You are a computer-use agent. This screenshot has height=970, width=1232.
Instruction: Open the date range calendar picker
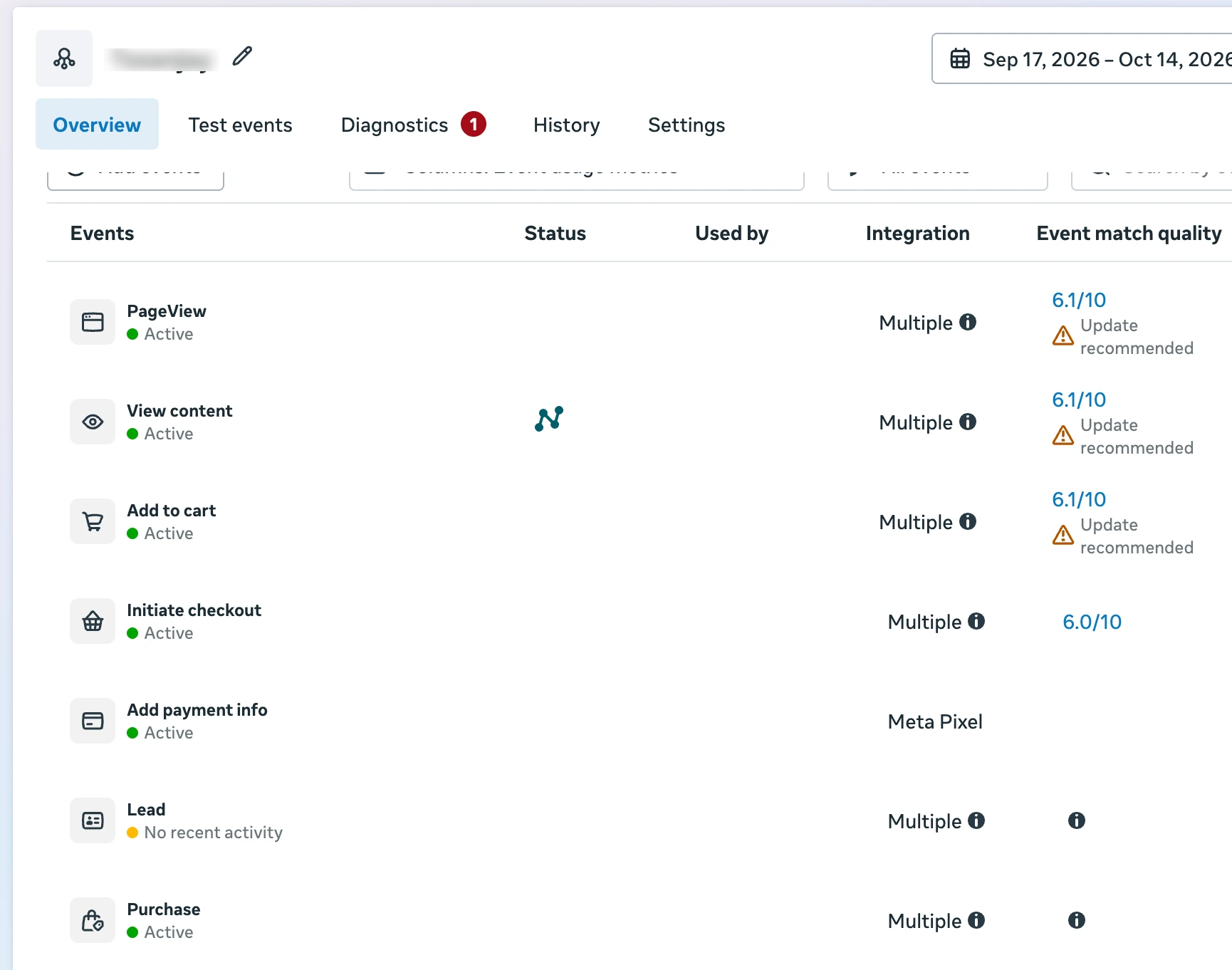click(x=1082, y=59)
